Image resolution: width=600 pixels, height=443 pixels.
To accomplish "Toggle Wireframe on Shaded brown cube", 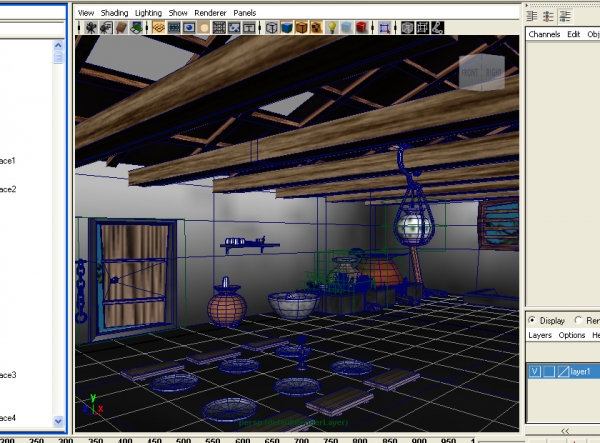I will point(302,28).
